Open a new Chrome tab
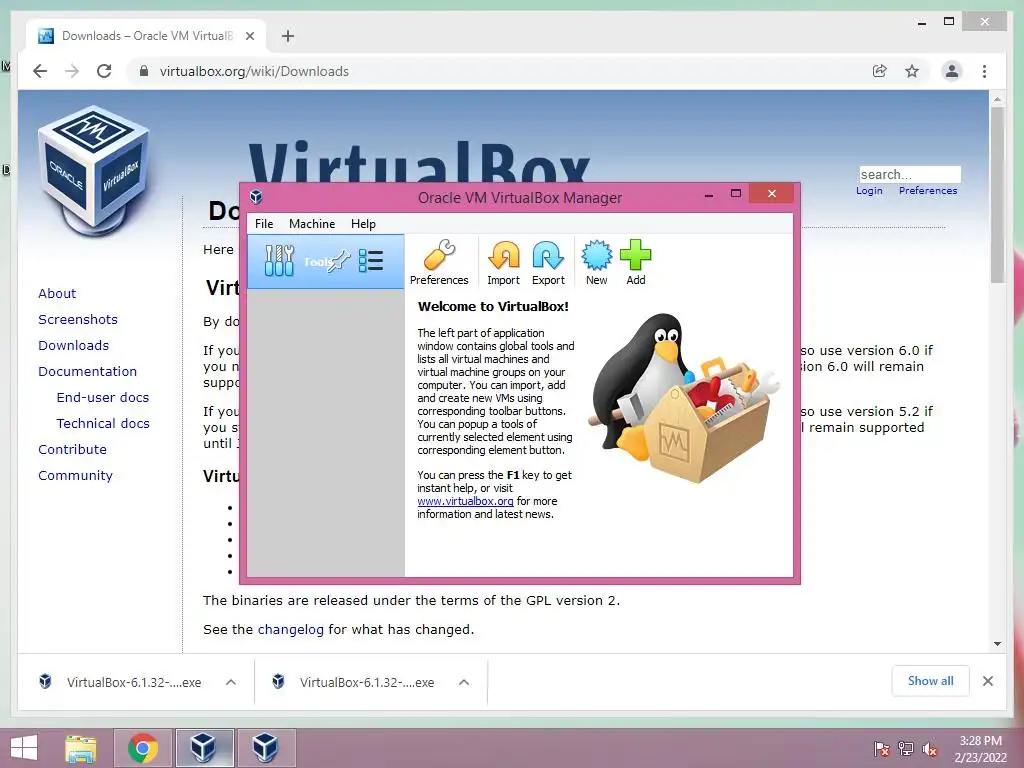 click(x=288, y=36)
